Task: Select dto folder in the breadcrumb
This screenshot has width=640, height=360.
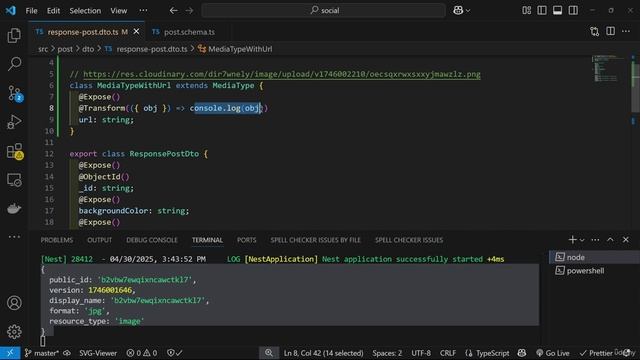Action: pyautogui.click(x=88, y=49)
